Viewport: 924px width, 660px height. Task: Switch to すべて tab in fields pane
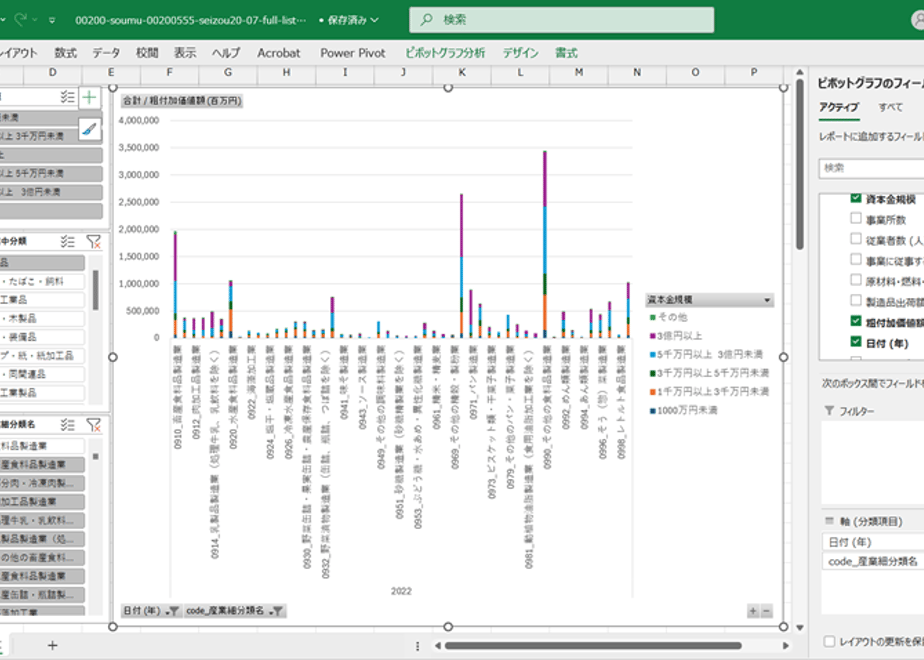(890, 107)
